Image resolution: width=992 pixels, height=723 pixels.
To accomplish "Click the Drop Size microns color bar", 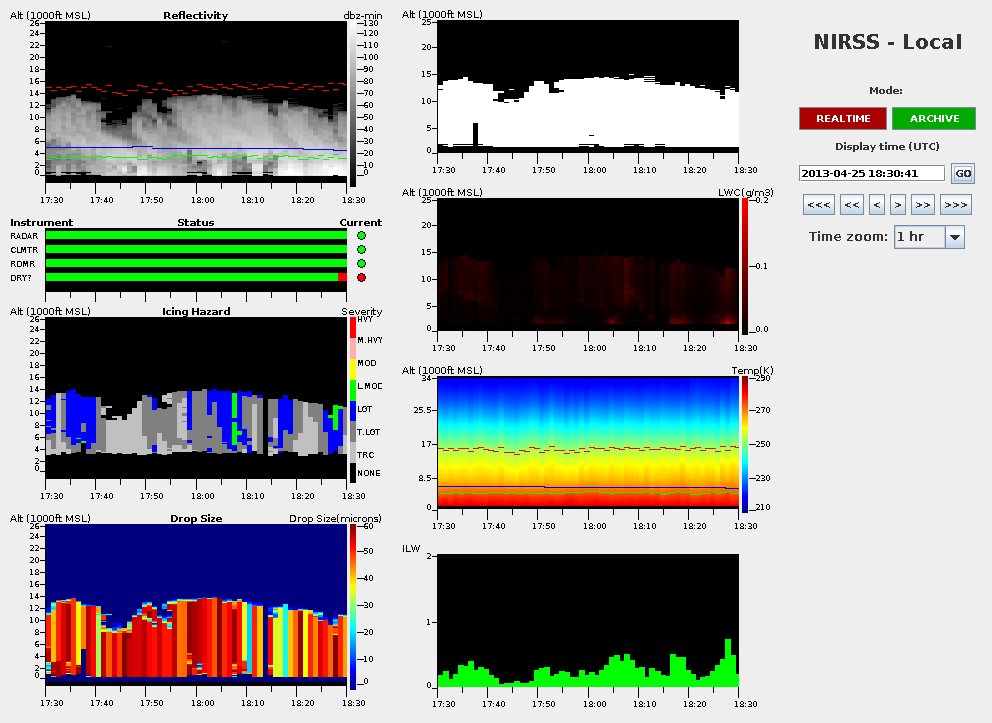I will point(351,606).
